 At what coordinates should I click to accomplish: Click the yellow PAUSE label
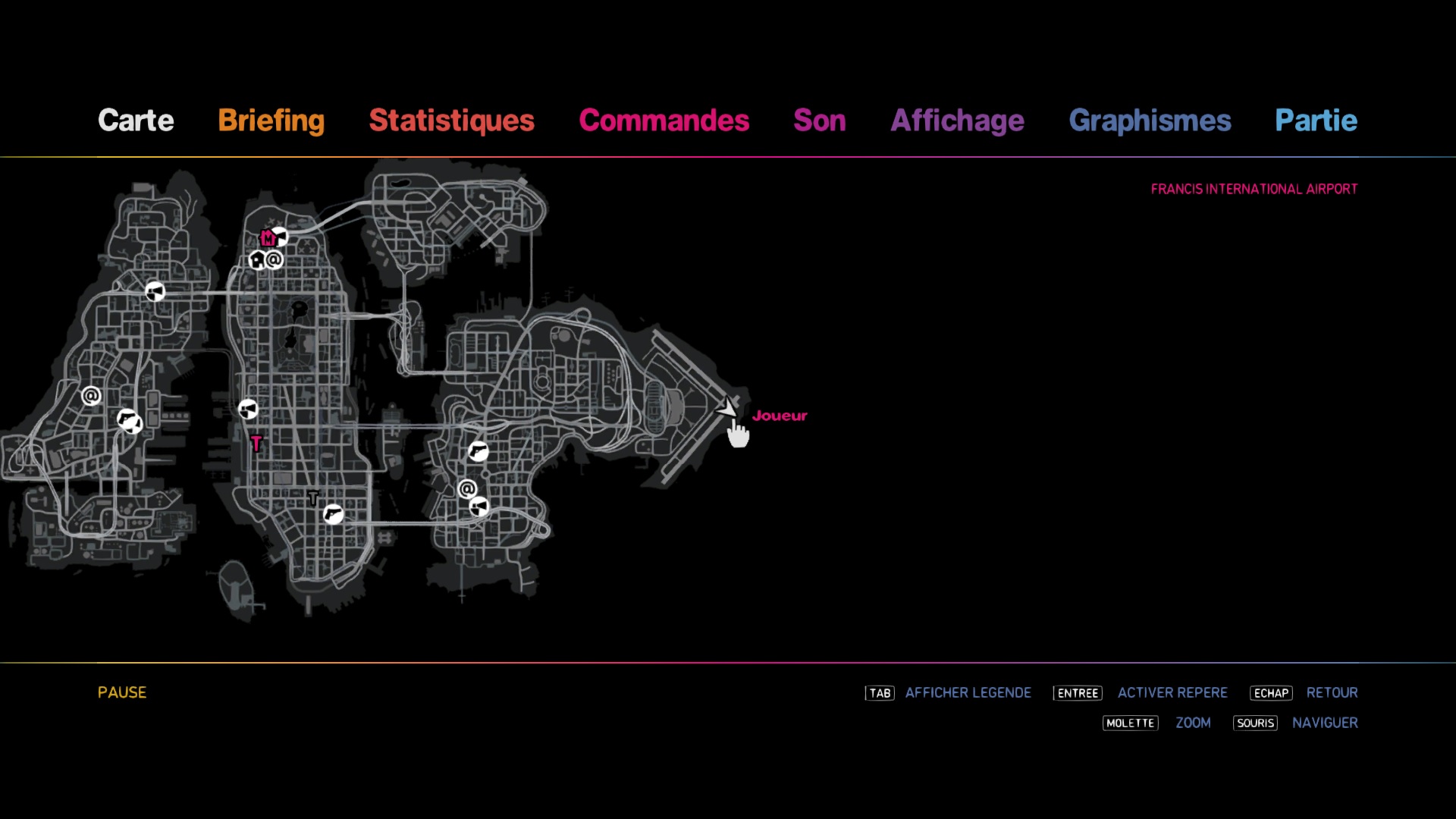(x=122, y=693)
